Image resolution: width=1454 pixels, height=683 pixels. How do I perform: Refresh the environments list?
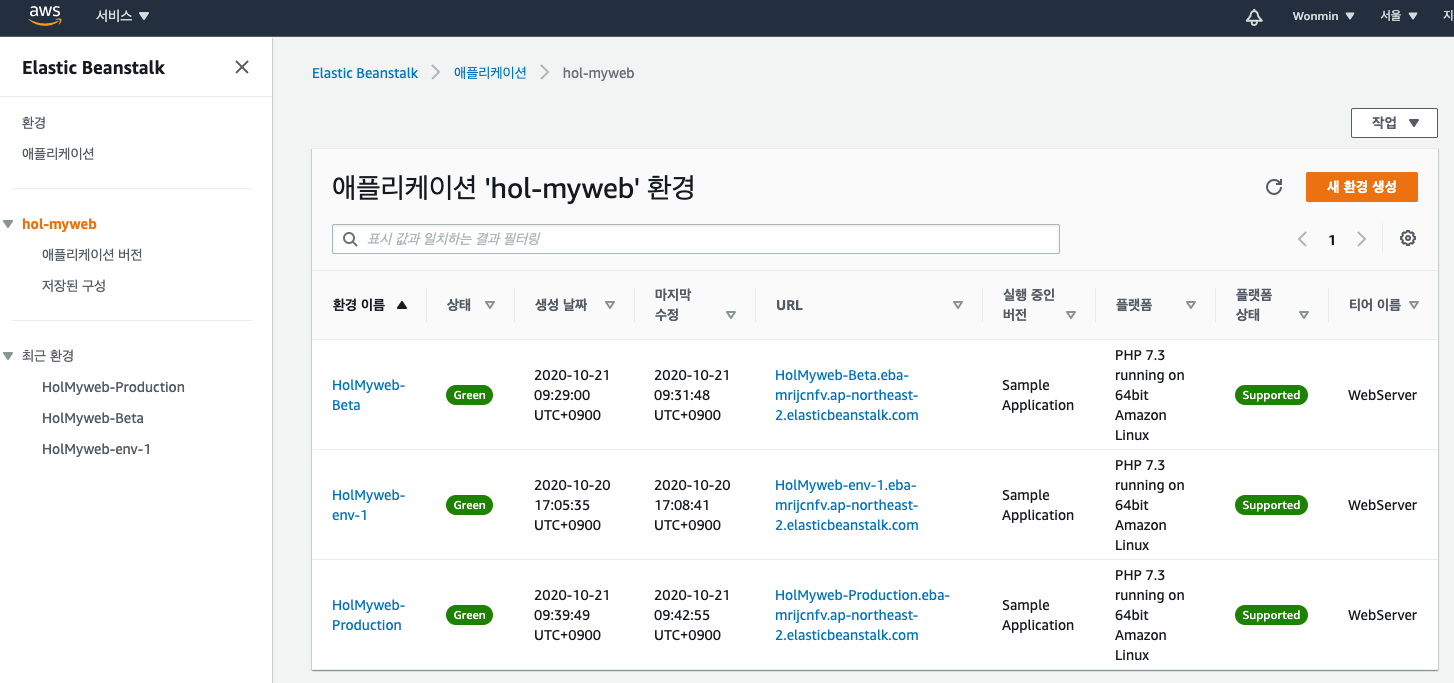click(x=1274, y=187)
